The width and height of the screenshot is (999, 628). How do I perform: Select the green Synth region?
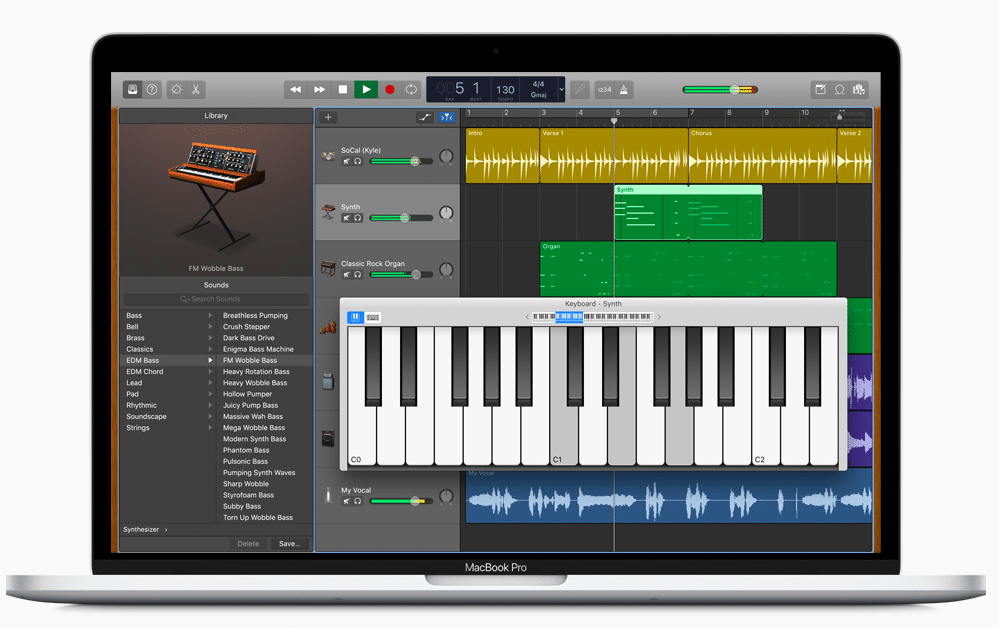(x=688, y=213)
